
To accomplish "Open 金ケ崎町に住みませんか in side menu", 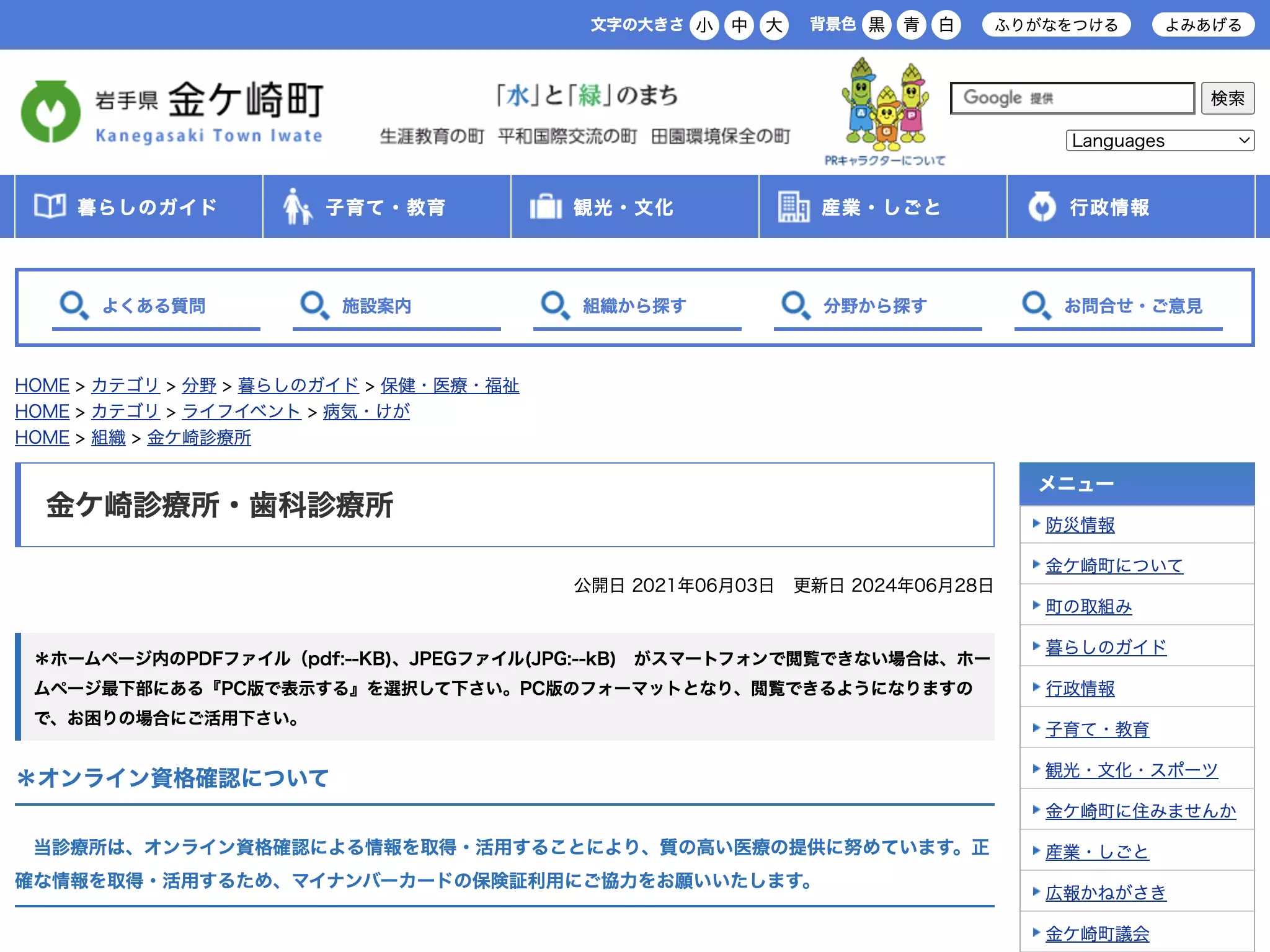I will 1141,811.
